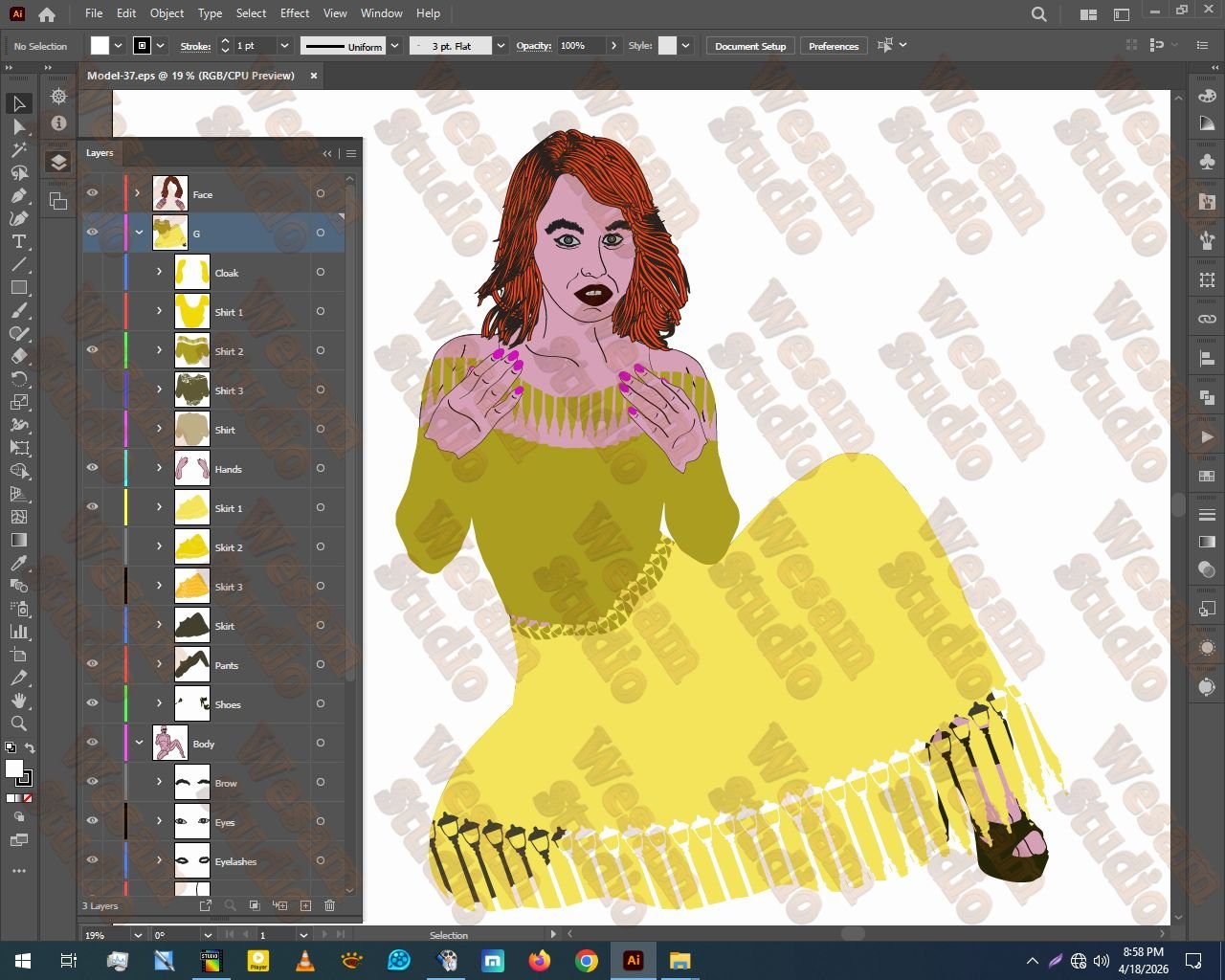Image resolution: width=1225 pixels, height=980 pixels.
Task: Hide the Shoes layer
Action: tap(93, 703)
